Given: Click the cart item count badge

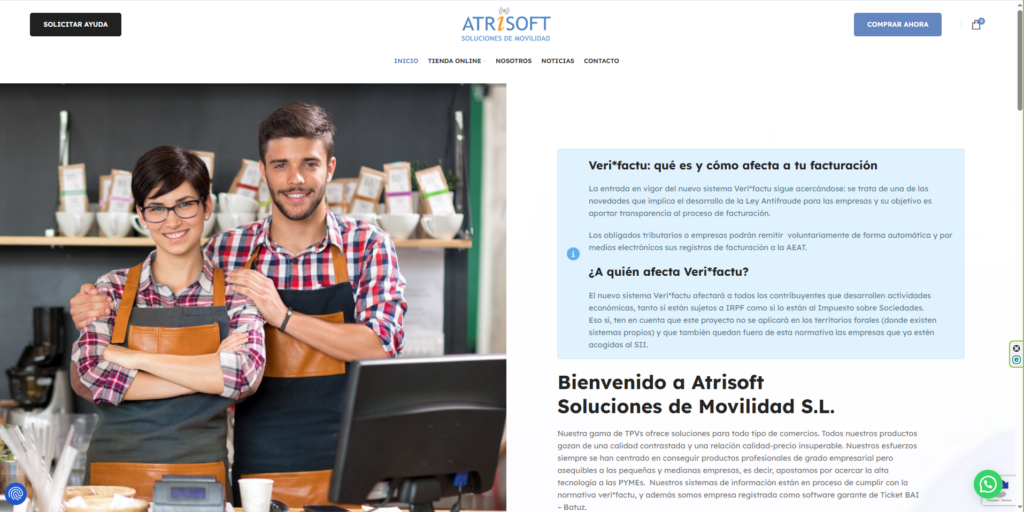Looking at the screenshot, I should [x=981, y=21].
